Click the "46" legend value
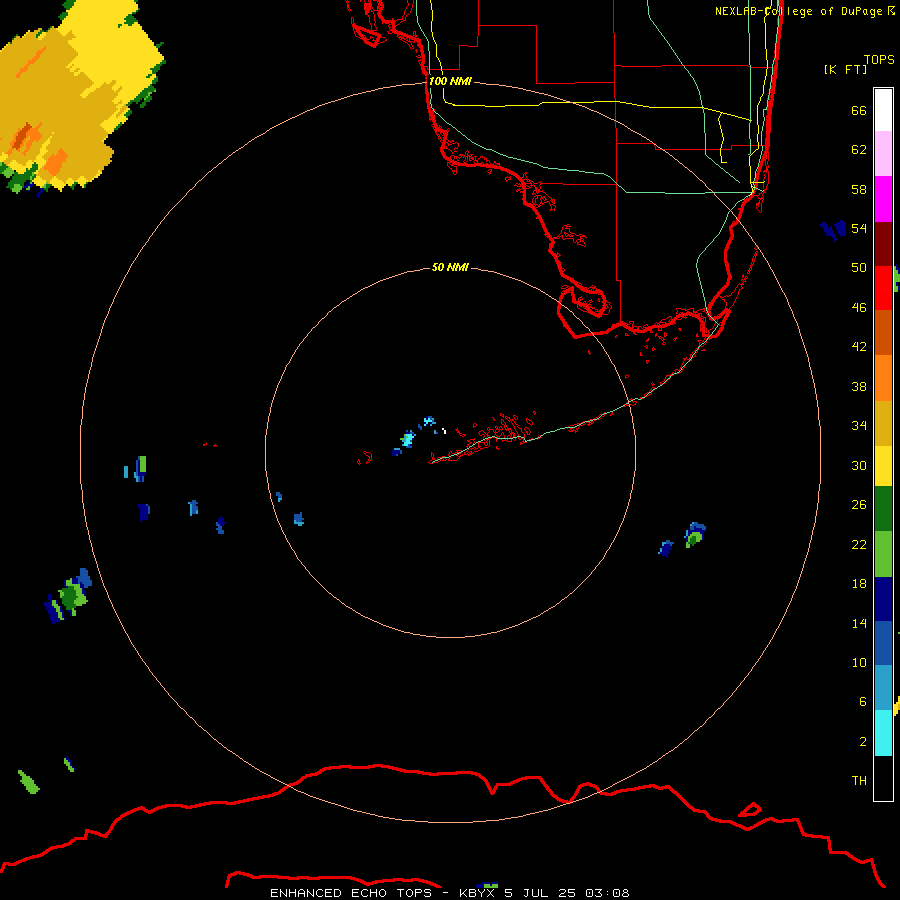This screenshot has width=900, height=900. pos(859,308)
